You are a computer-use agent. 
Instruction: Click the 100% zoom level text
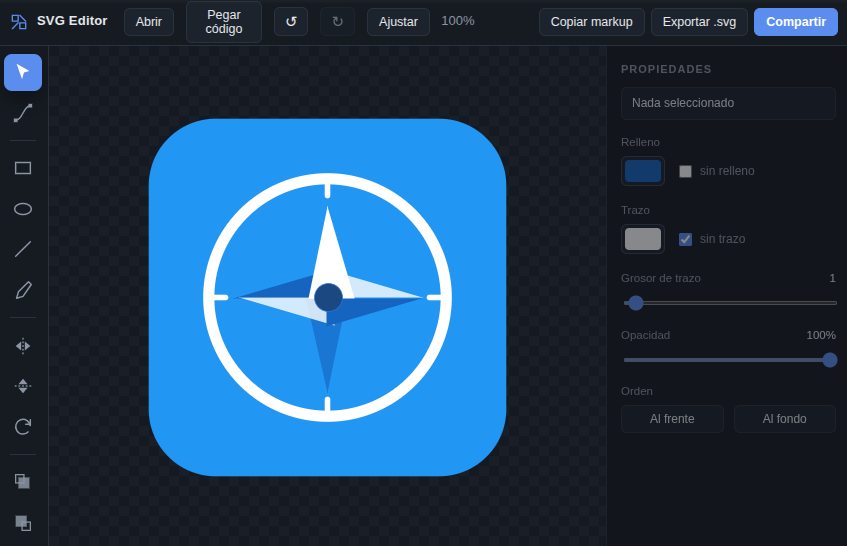(458, 21)
